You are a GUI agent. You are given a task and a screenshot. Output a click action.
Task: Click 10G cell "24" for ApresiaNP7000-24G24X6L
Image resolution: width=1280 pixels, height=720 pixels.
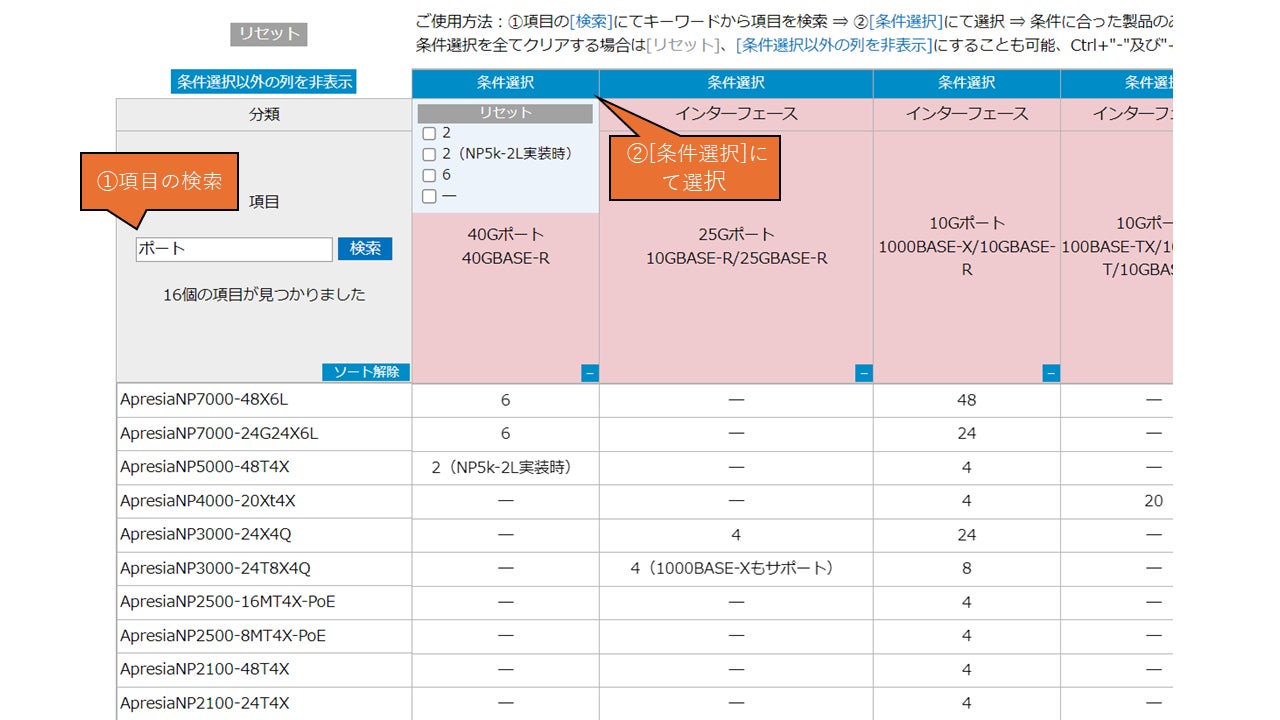(967, 434)
